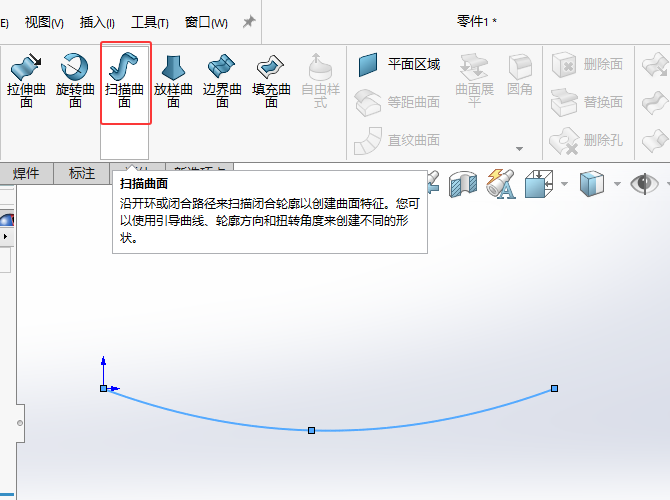The image size is (670, 500).
Task: Select the 扫描曲面 swept surface tool
Action: click(x=125, y=80)
